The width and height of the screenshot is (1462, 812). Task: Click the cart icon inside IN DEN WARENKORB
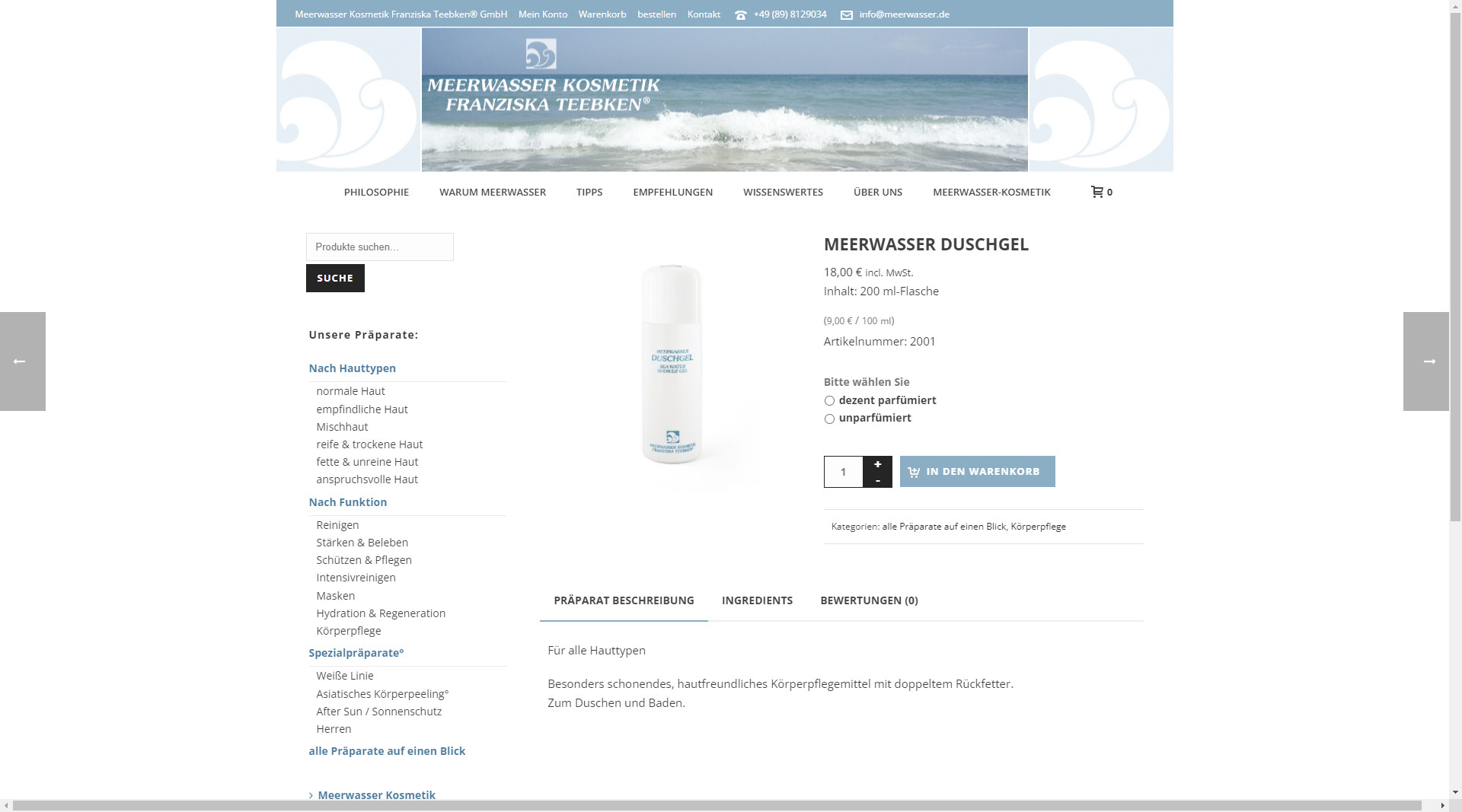tap(913, 471)
